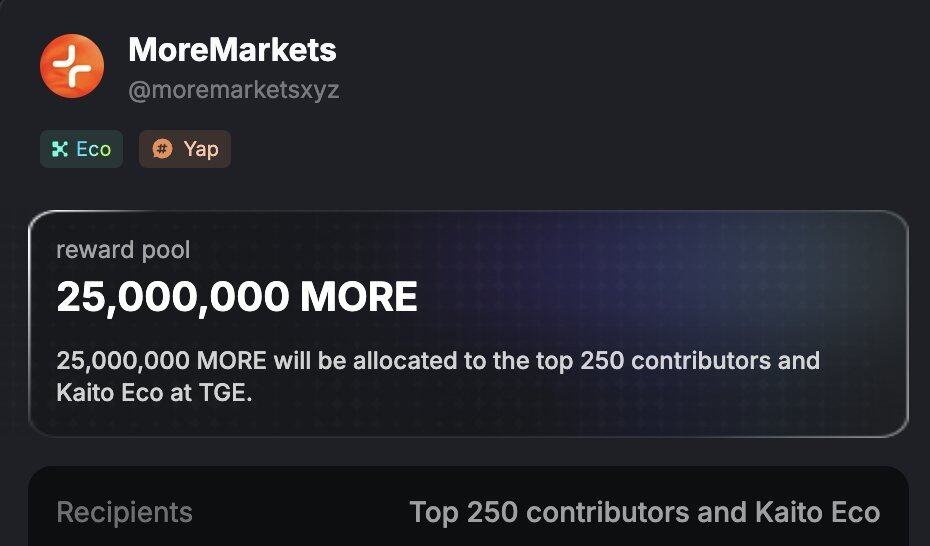Open the MoreMarkets project name title

tap(232, 50)
